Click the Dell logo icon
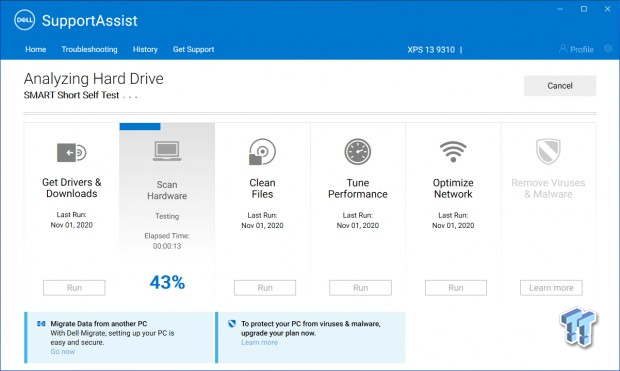Viewport: 620px width, 371px height. (x=25, y=20)
